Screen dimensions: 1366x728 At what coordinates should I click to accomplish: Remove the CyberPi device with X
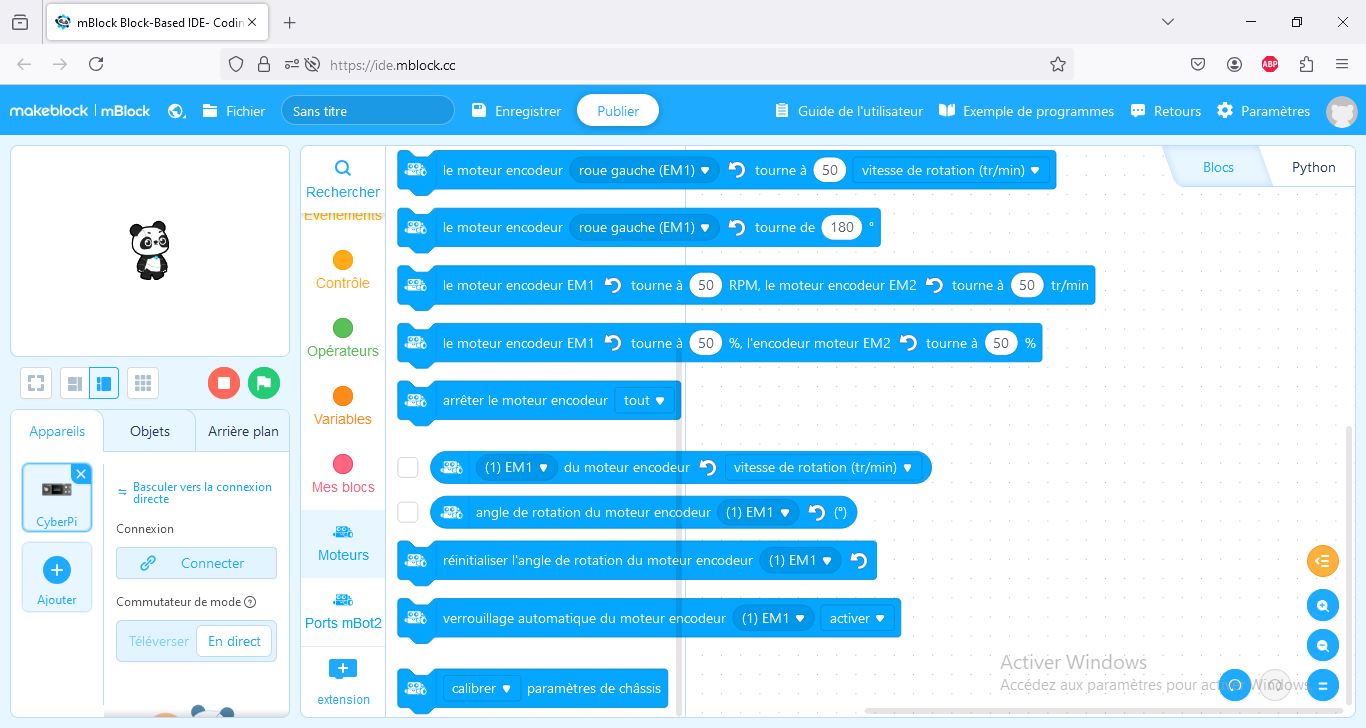81,474
